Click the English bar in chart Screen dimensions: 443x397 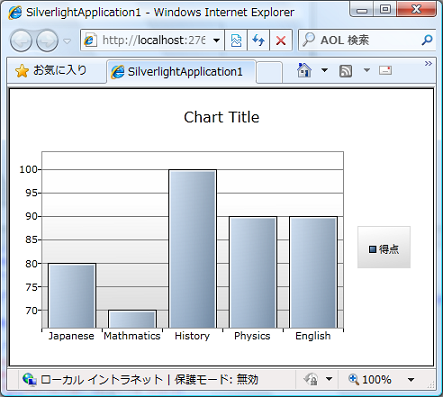[313, 272]
